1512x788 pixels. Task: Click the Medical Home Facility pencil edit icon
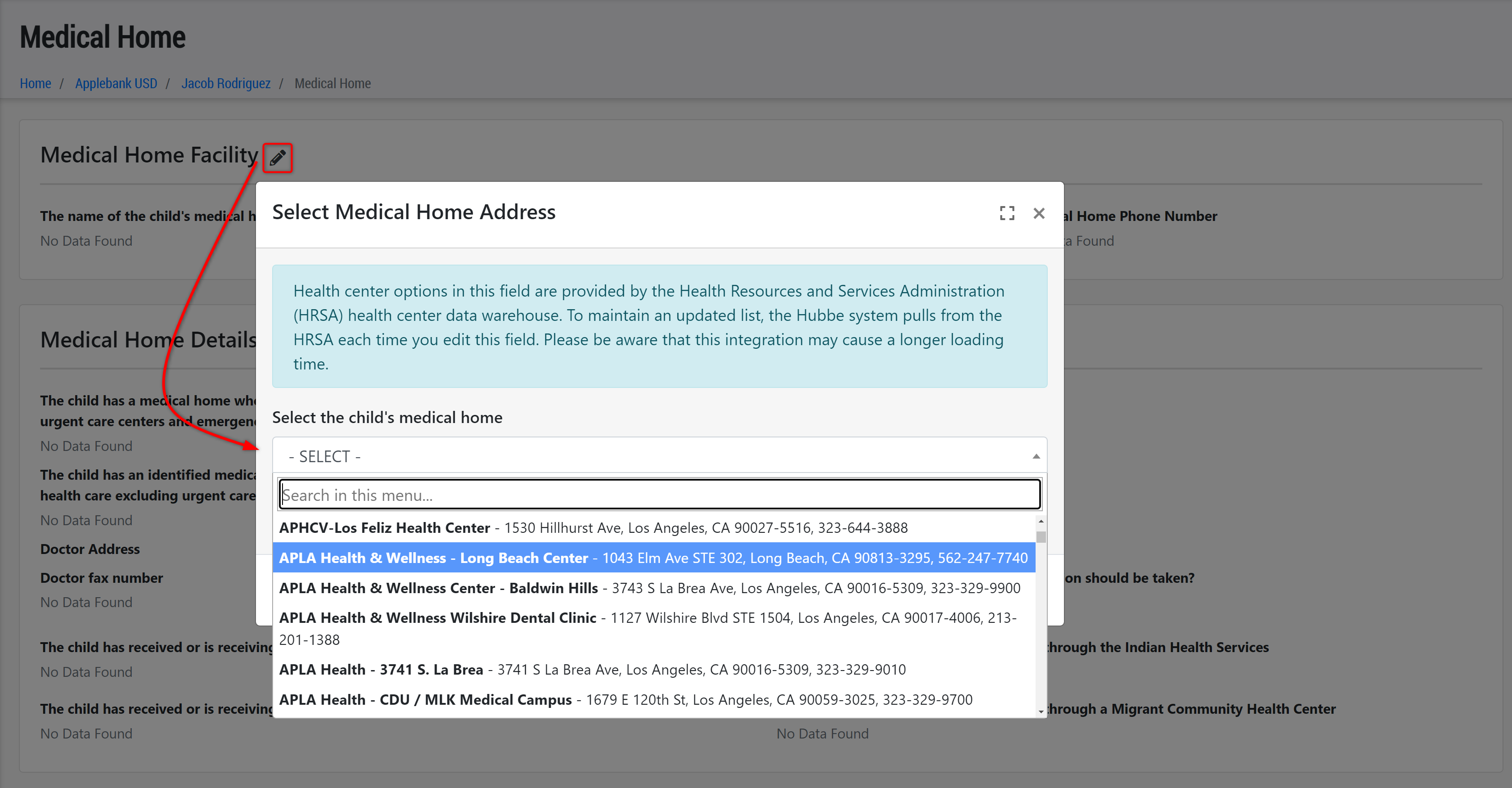click(x=277, y=158)
